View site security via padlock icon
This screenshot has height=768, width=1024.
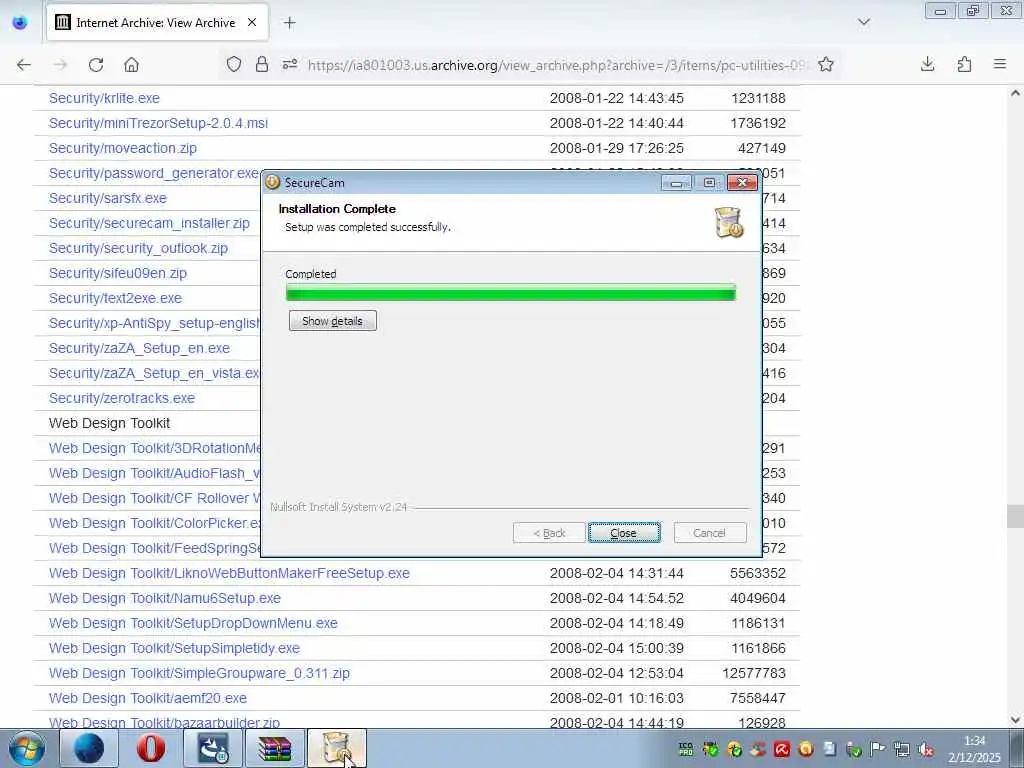[262, 65]
